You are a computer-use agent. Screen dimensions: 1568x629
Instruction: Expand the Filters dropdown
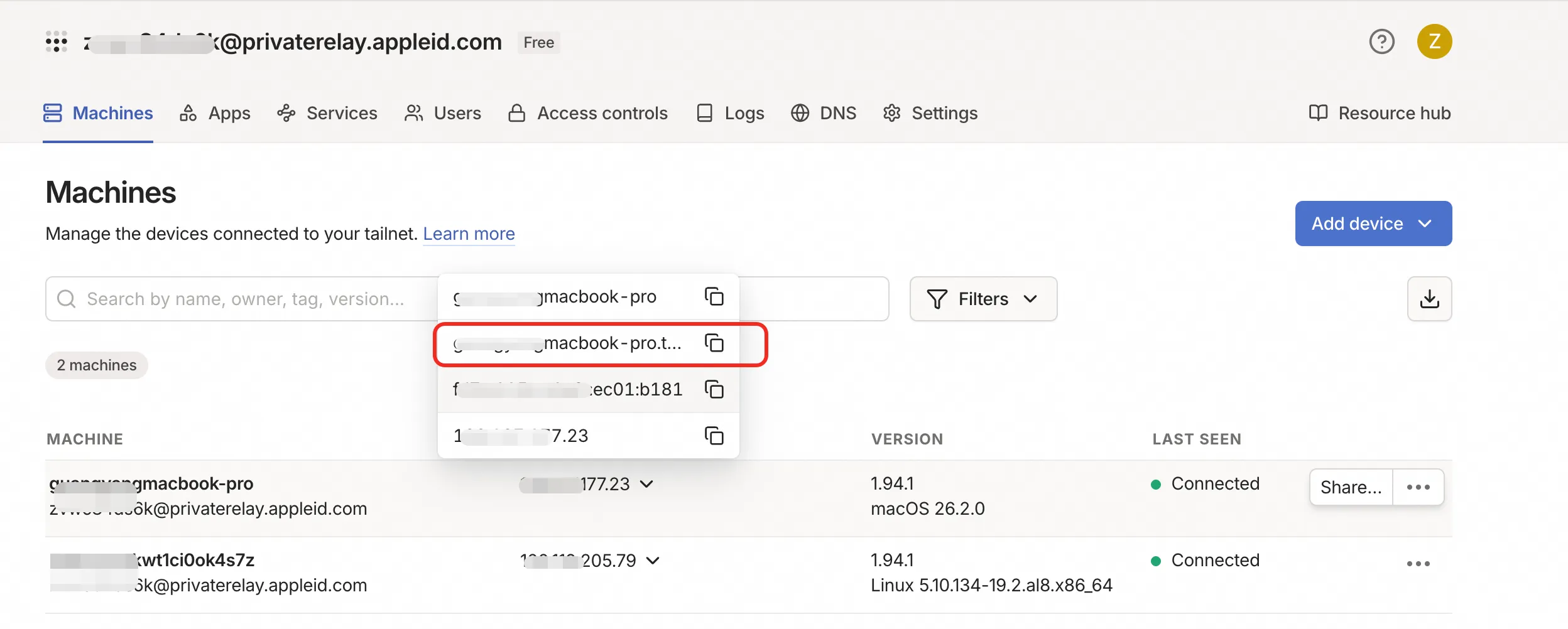pos(983,299)
